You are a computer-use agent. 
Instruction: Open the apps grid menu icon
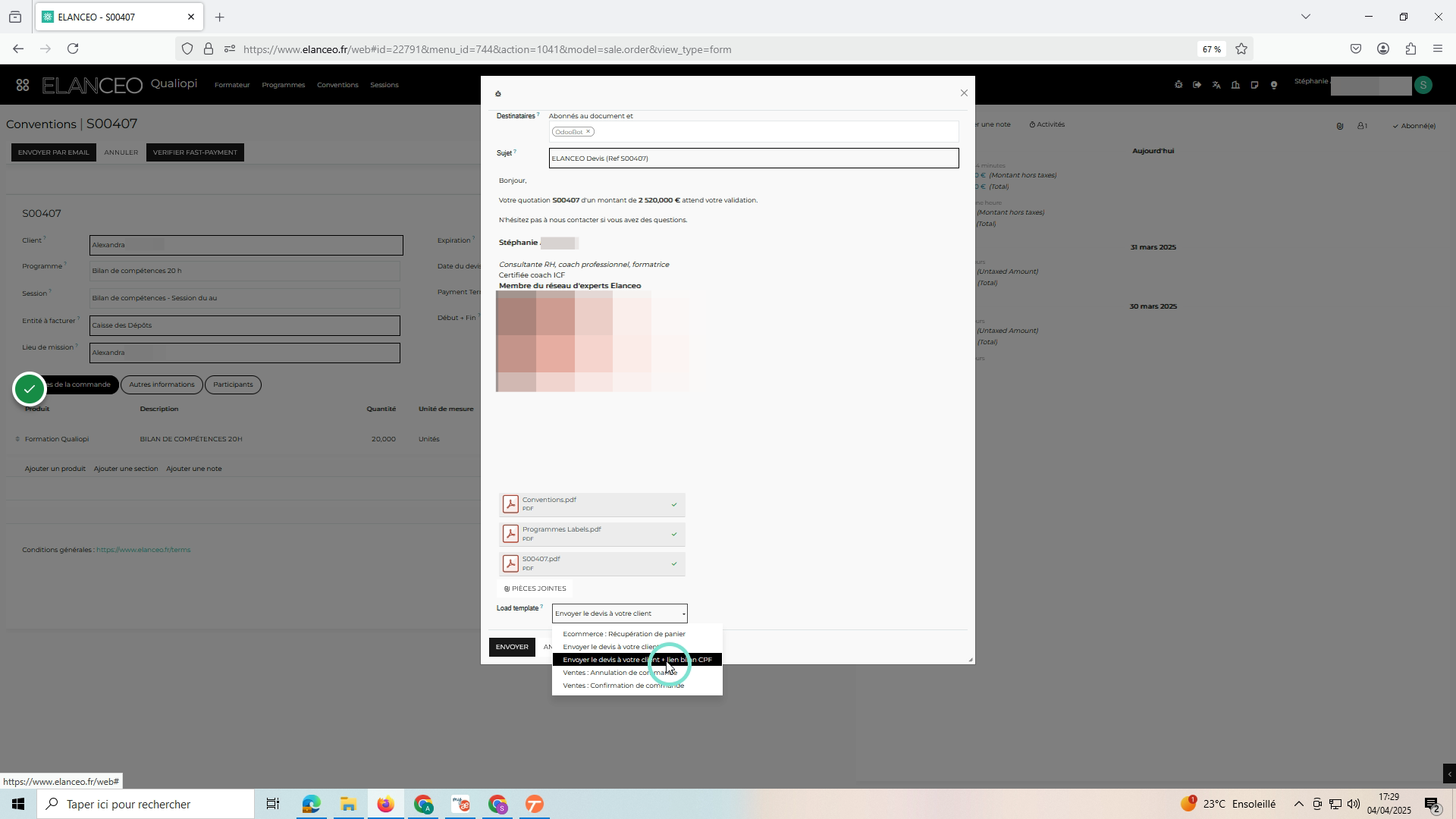23,86
